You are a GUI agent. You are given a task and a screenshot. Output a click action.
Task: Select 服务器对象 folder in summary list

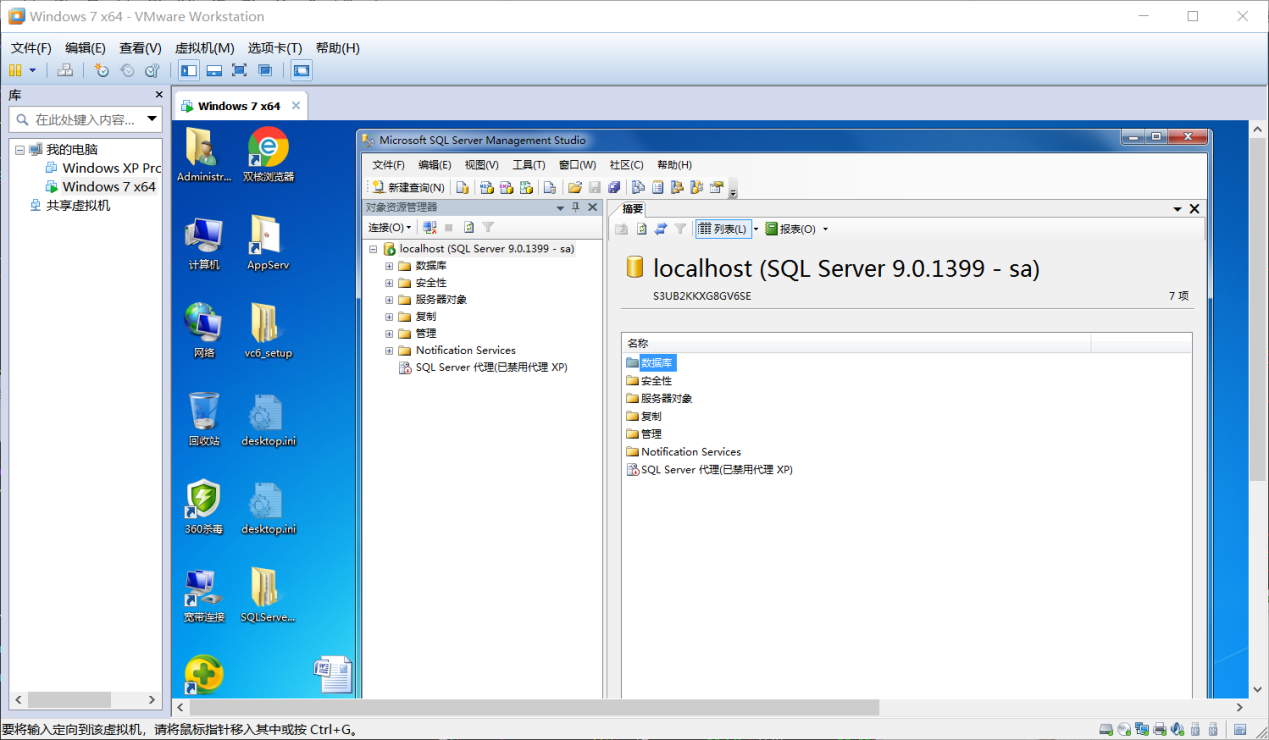(x=659, y=398)
